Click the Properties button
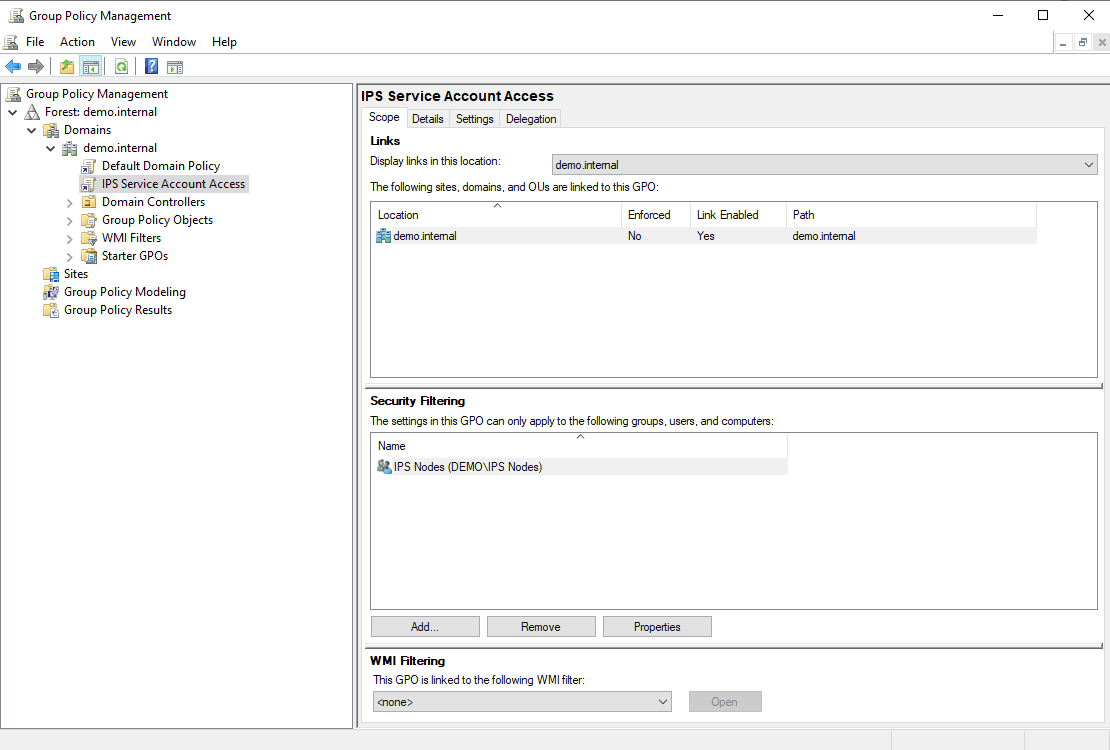Image resolution: width=1110 pixels, height=750 pixels. pos(657,626)
